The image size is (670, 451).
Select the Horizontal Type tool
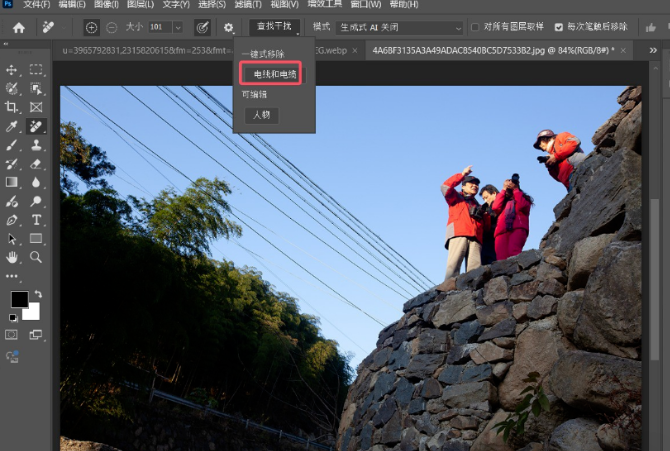click(x=36, y=220)
